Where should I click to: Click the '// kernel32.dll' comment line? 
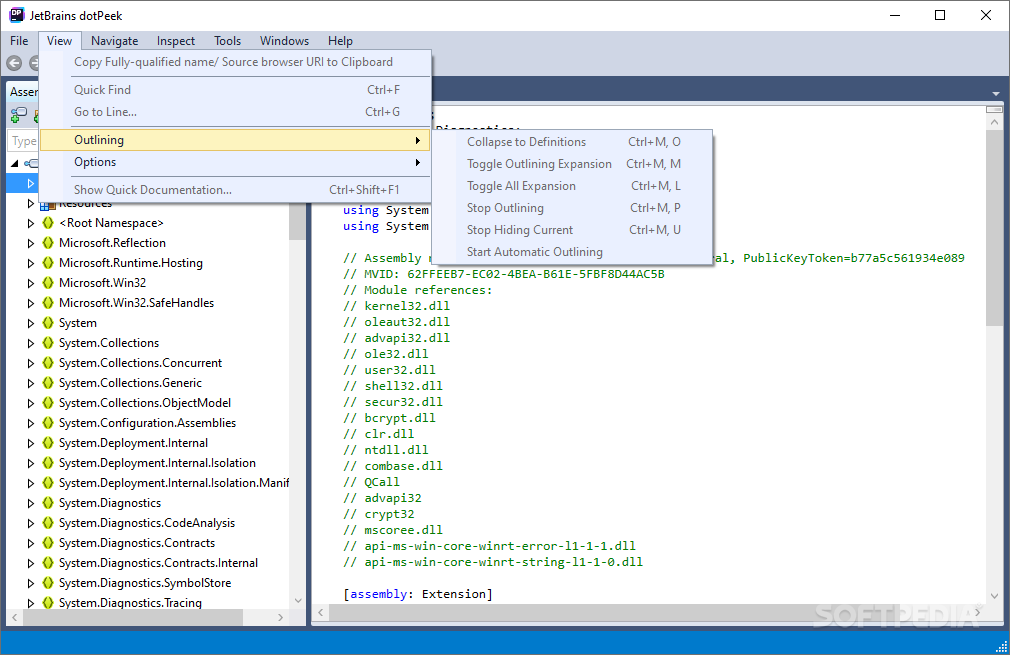396,306
